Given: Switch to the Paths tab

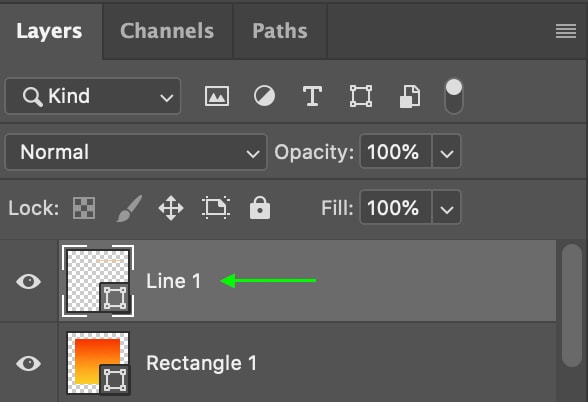Looking at the screenshot, I should pos(280,31).
